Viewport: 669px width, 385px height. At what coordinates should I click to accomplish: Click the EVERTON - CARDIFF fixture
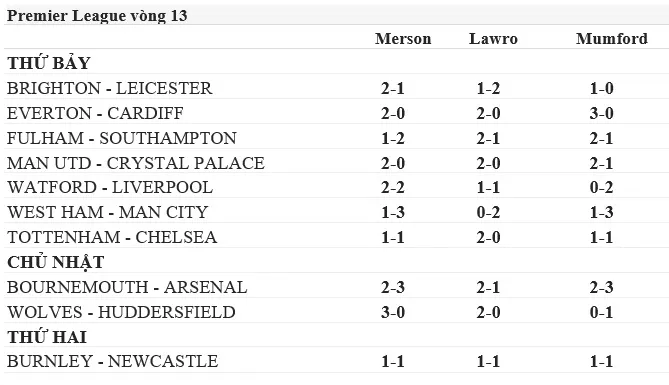click(x=96, y=113)
